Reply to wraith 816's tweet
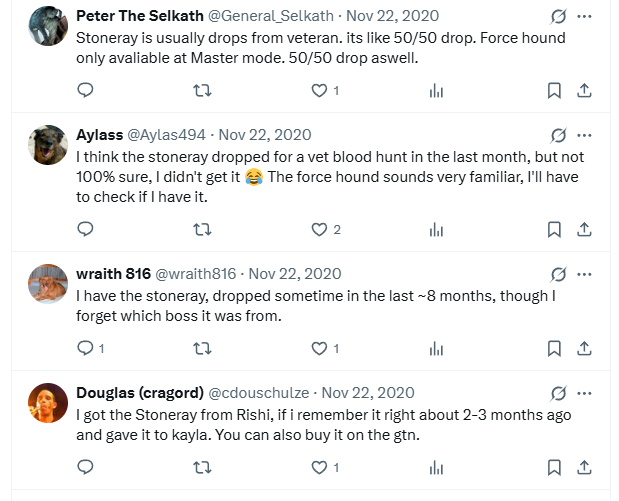 (x=85, y=348)
